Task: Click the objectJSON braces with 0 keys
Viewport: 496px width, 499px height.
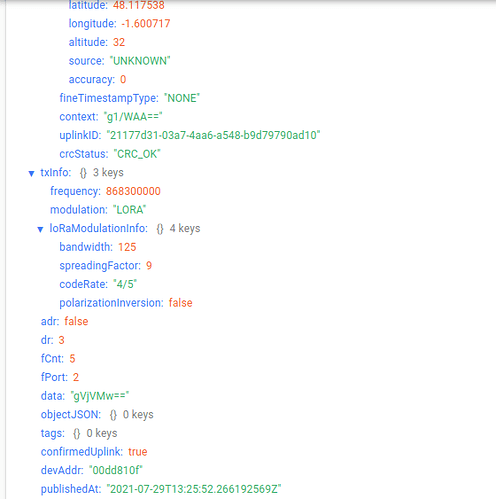Action: coord(113,415)
